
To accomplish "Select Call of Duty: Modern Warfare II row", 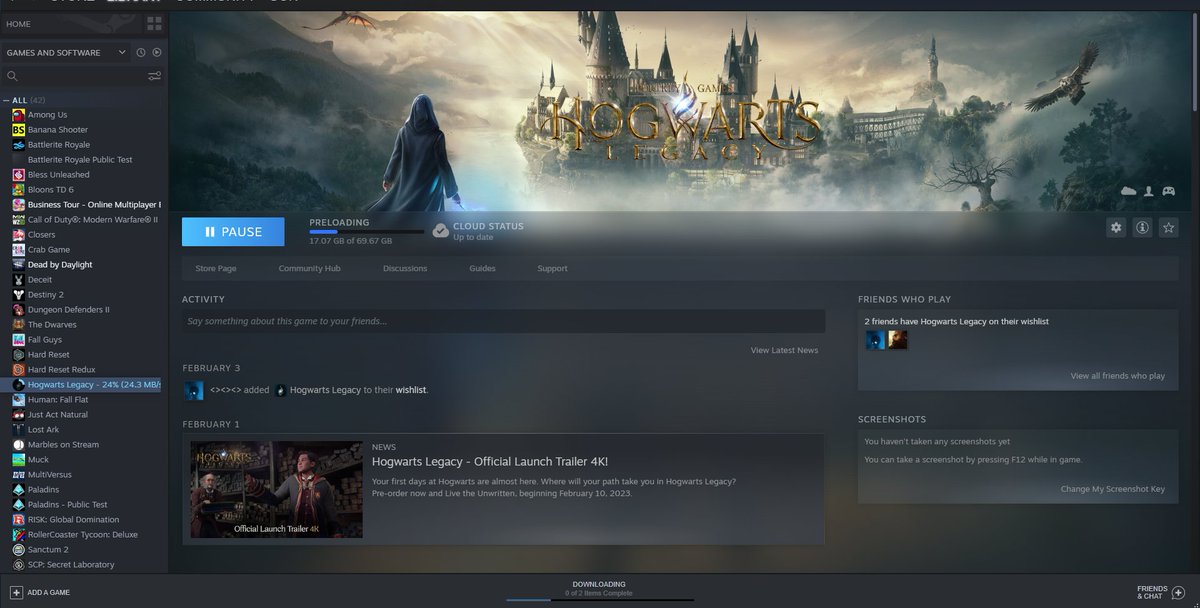I will click(x=84, y=220).
